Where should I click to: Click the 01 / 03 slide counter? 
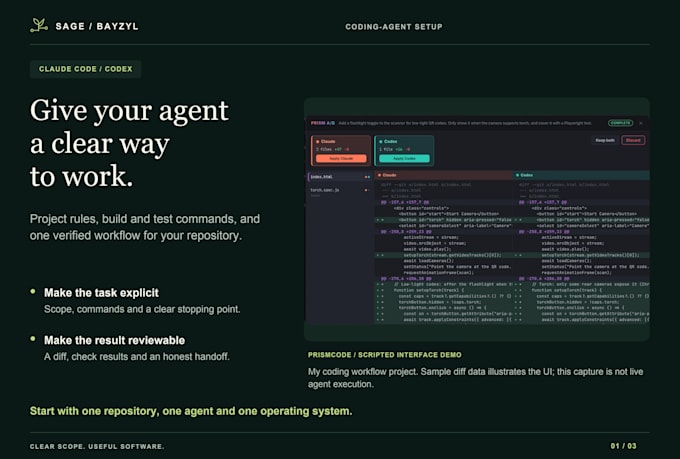point(623,446)
